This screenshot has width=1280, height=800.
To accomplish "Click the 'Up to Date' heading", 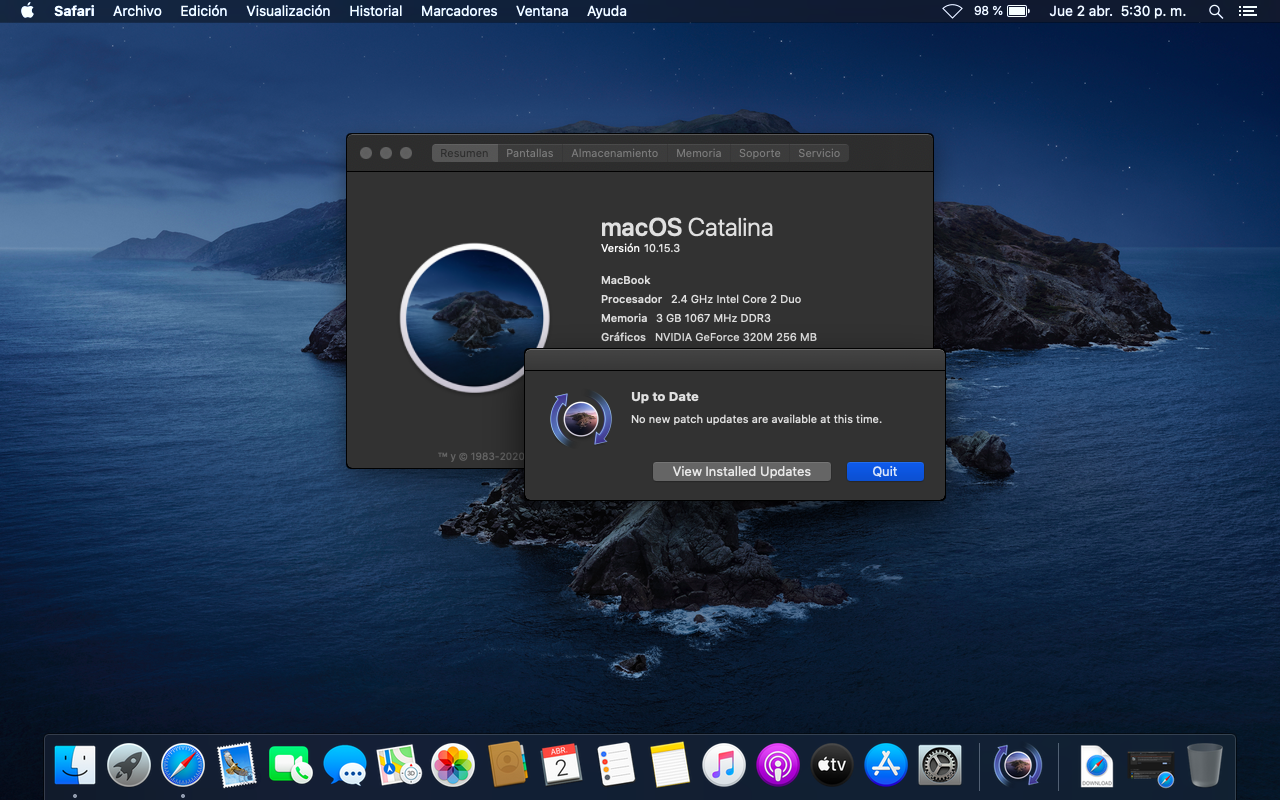I will 665,397.
